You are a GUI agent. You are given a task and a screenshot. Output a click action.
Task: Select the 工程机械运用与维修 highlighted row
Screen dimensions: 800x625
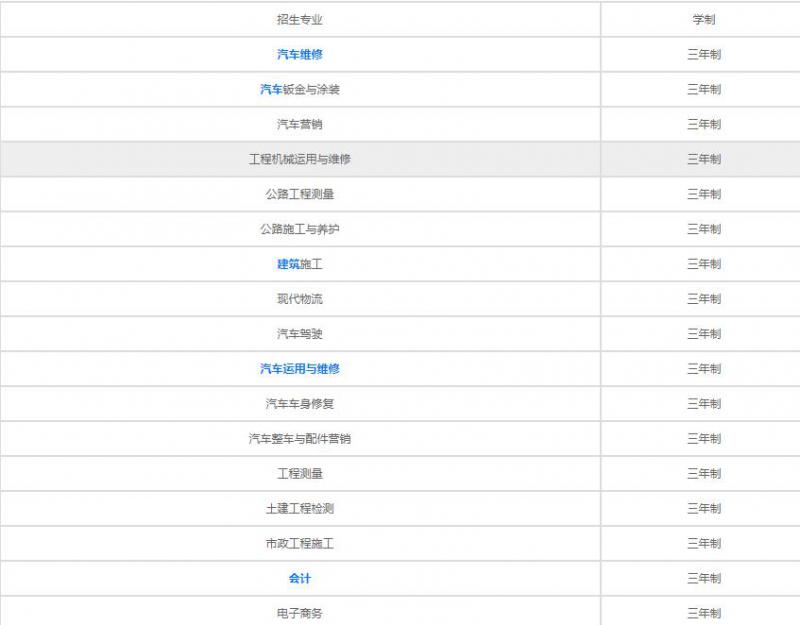tap(297, 157)
